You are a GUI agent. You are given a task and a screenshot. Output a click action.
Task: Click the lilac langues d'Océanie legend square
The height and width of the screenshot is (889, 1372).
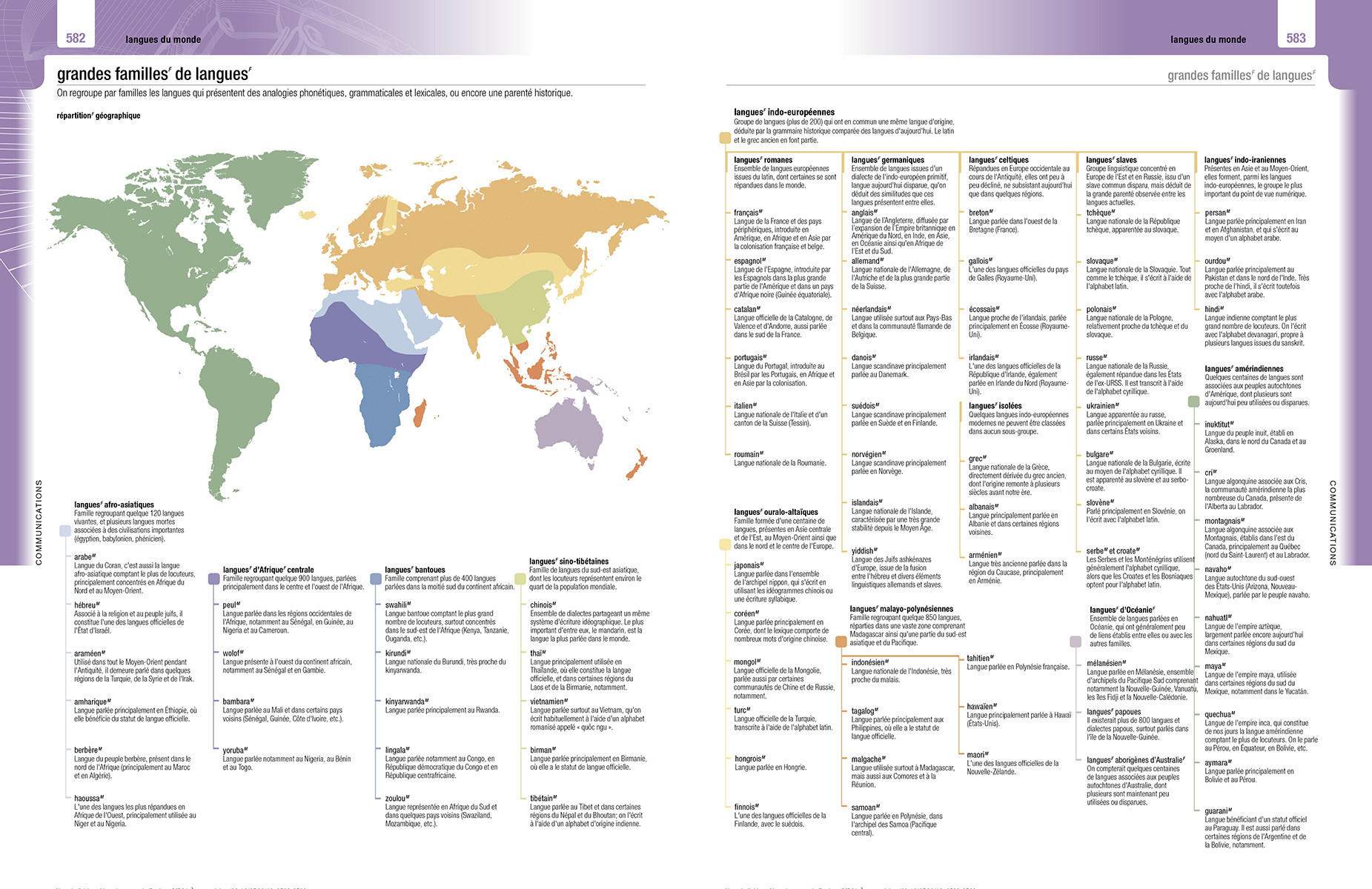click(1076, 642)
